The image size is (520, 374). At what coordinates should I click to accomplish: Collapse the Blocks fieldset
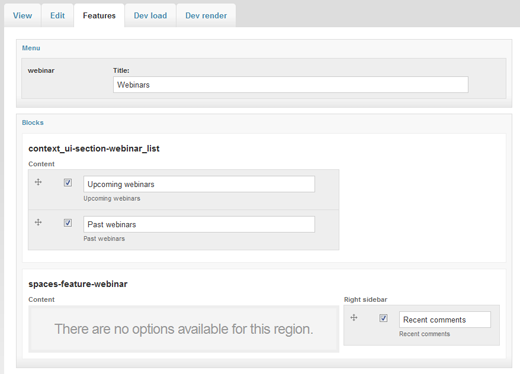pyautogui.click(x=33, y=123)
